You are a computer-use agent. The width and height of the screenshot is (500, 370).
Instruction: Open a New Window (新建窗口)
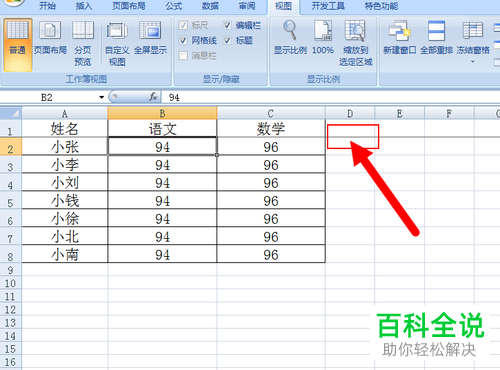point(399,37)
